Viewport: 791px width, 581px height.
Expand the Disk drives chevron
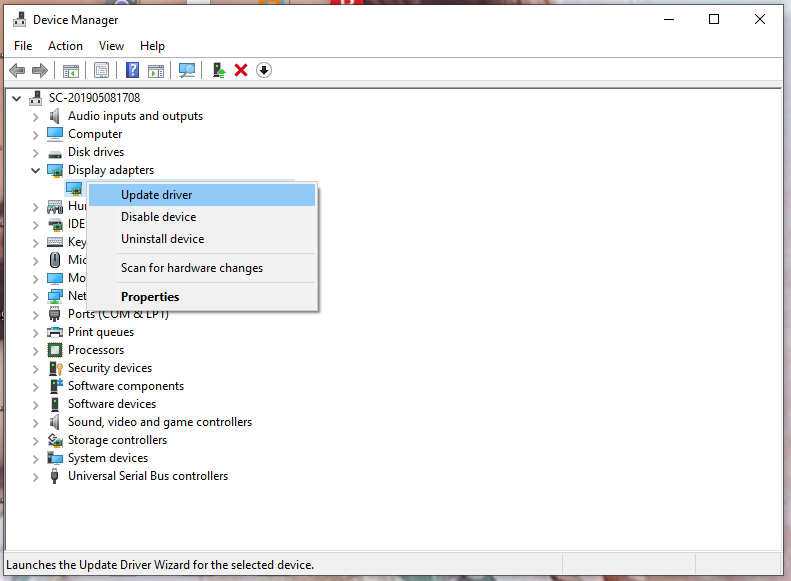pos(35,153)
